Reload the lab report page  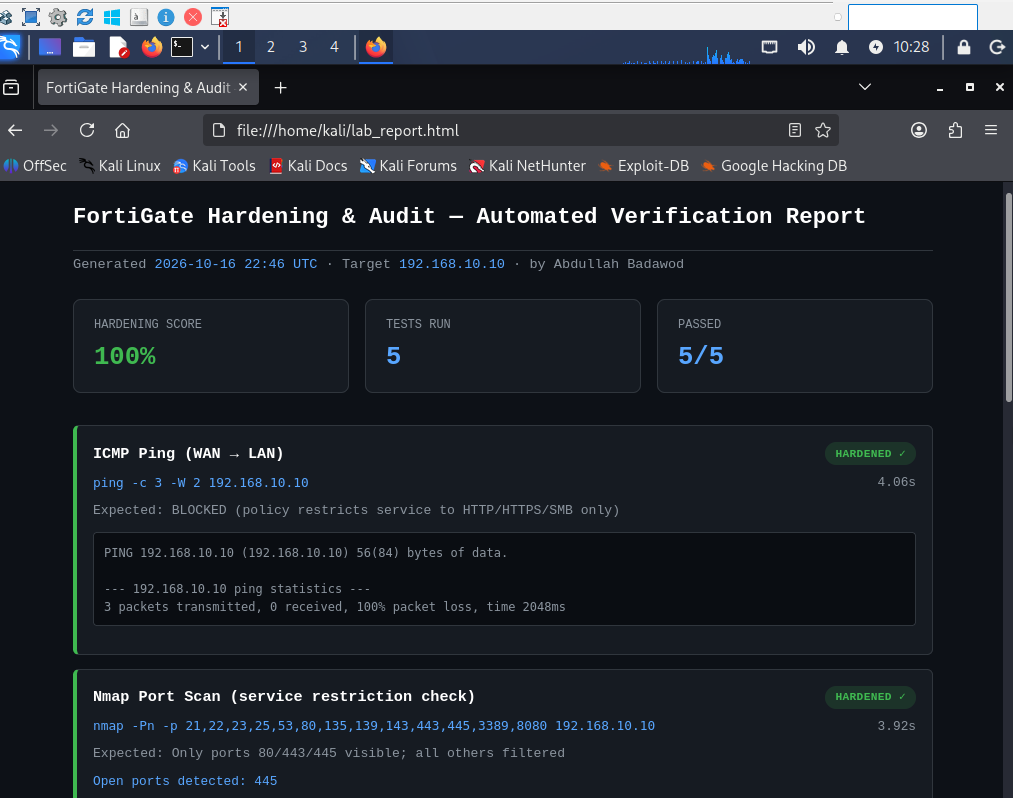click(x=87, y=131)
